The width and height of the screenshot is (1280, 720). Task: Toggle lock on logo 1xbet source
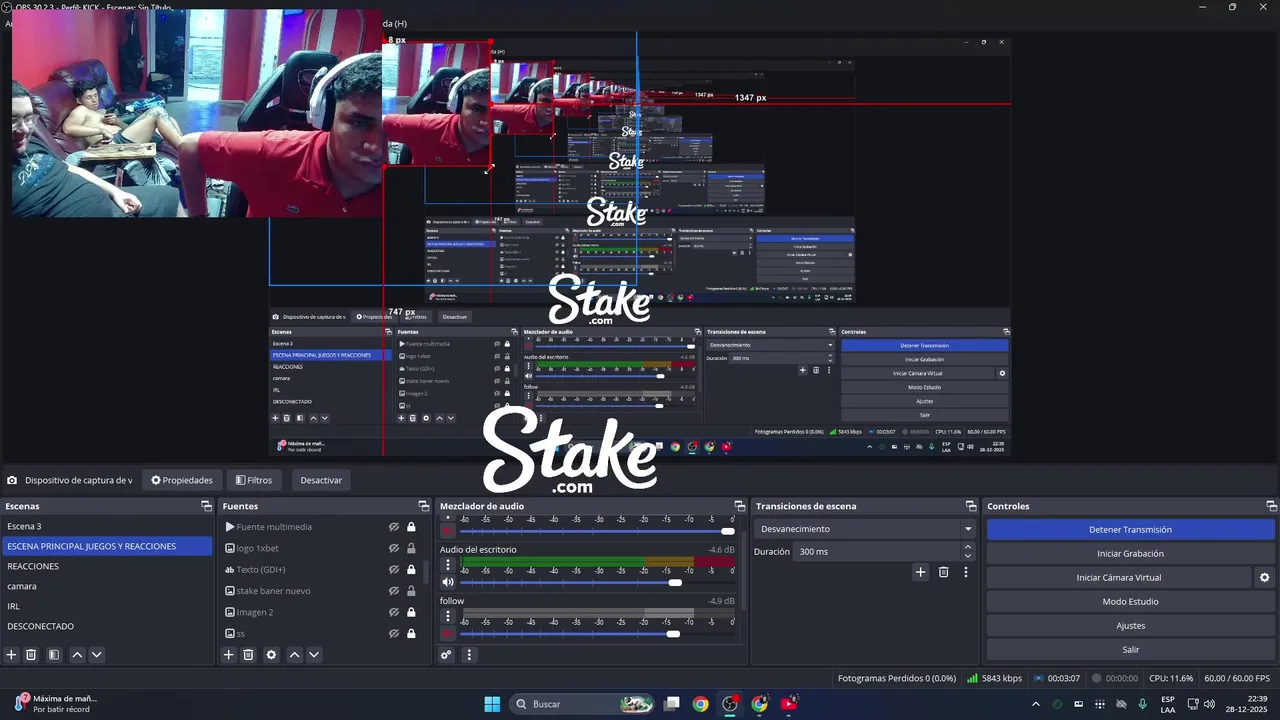[x=411, y=548]
